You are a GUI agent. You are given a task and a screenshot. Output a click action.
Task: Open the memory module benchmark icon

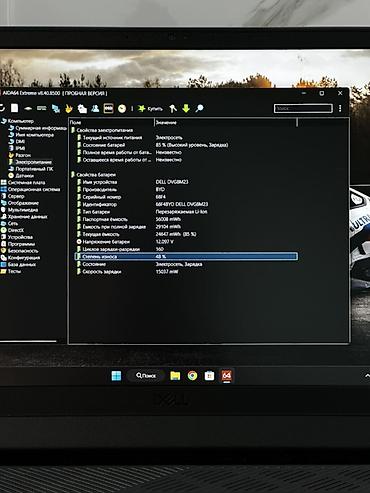tap(42, 108)
